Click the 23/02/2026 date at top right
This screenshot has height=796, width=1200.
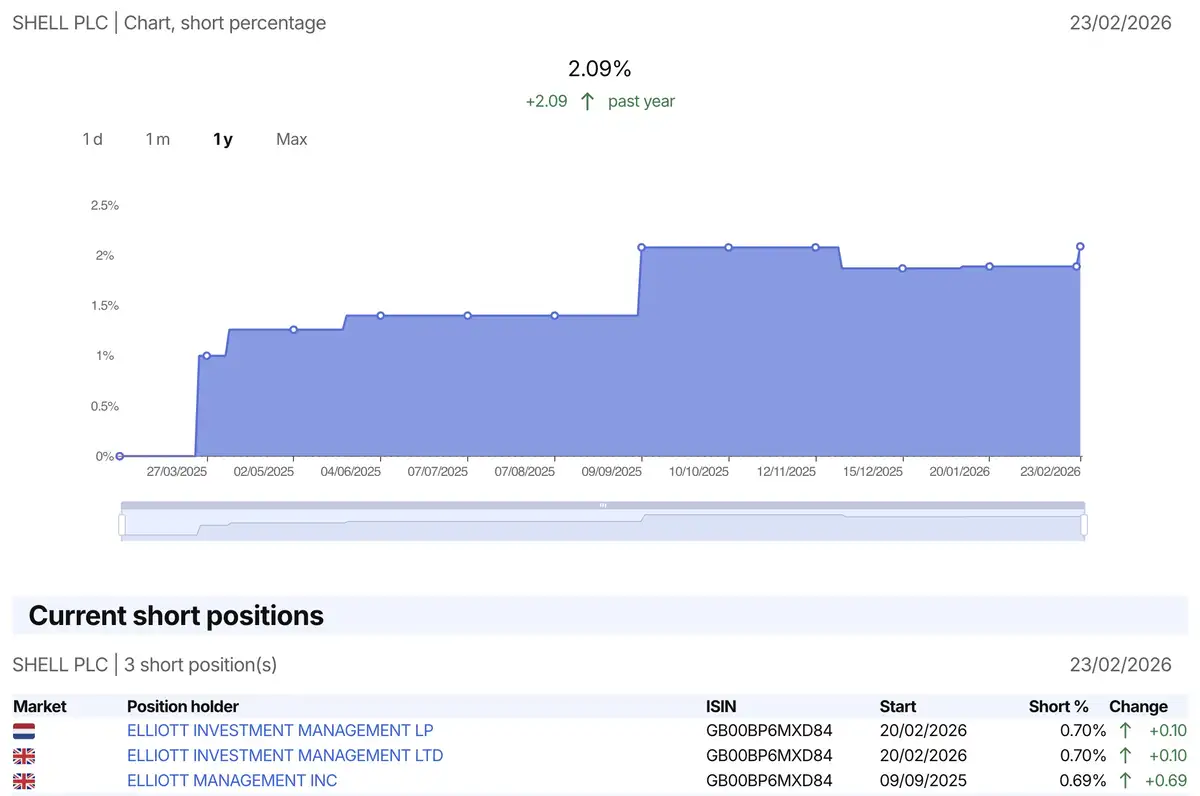tap(1120, 22)
